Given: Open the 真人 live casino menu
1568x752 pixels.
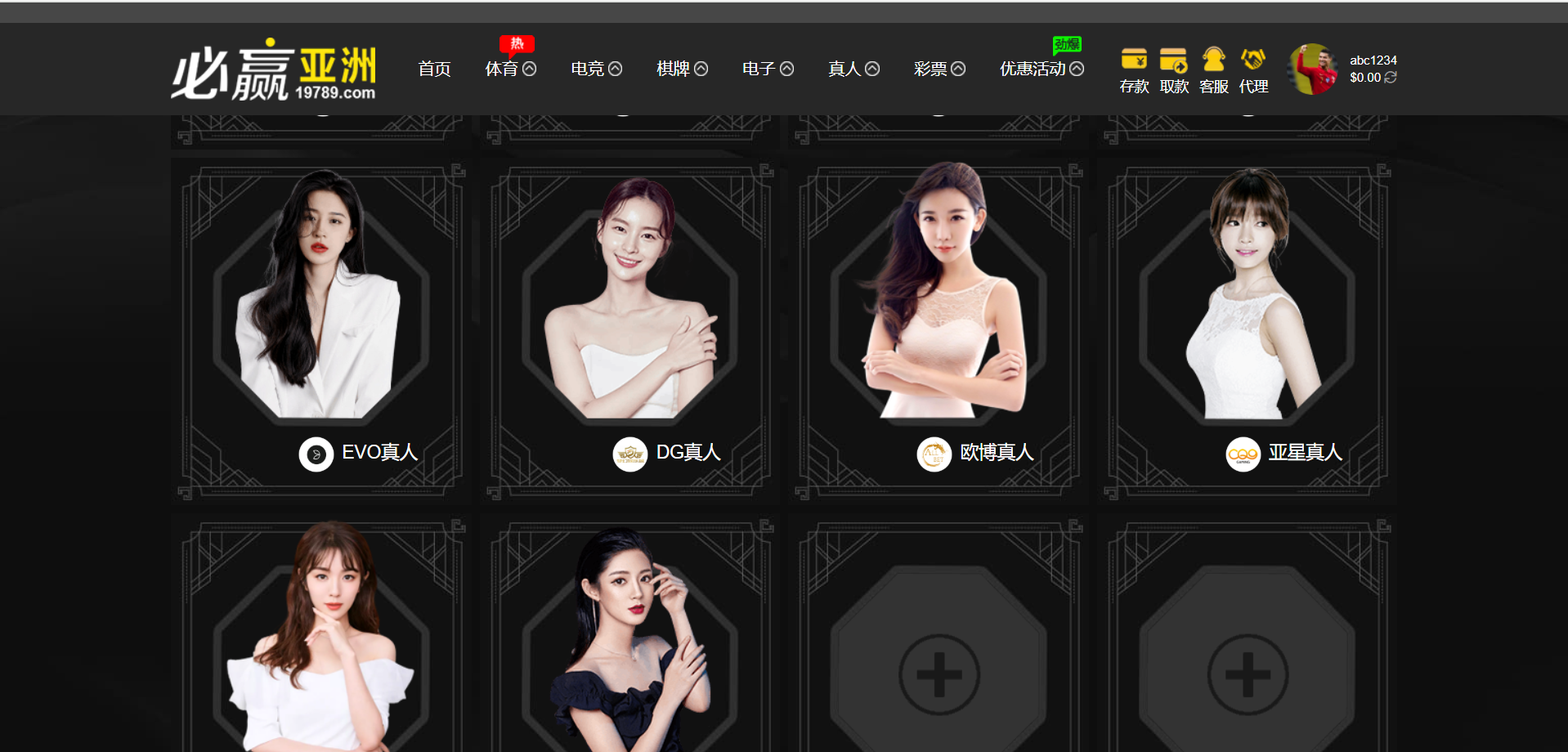Looking at the screenshot, I should [853, 69].
